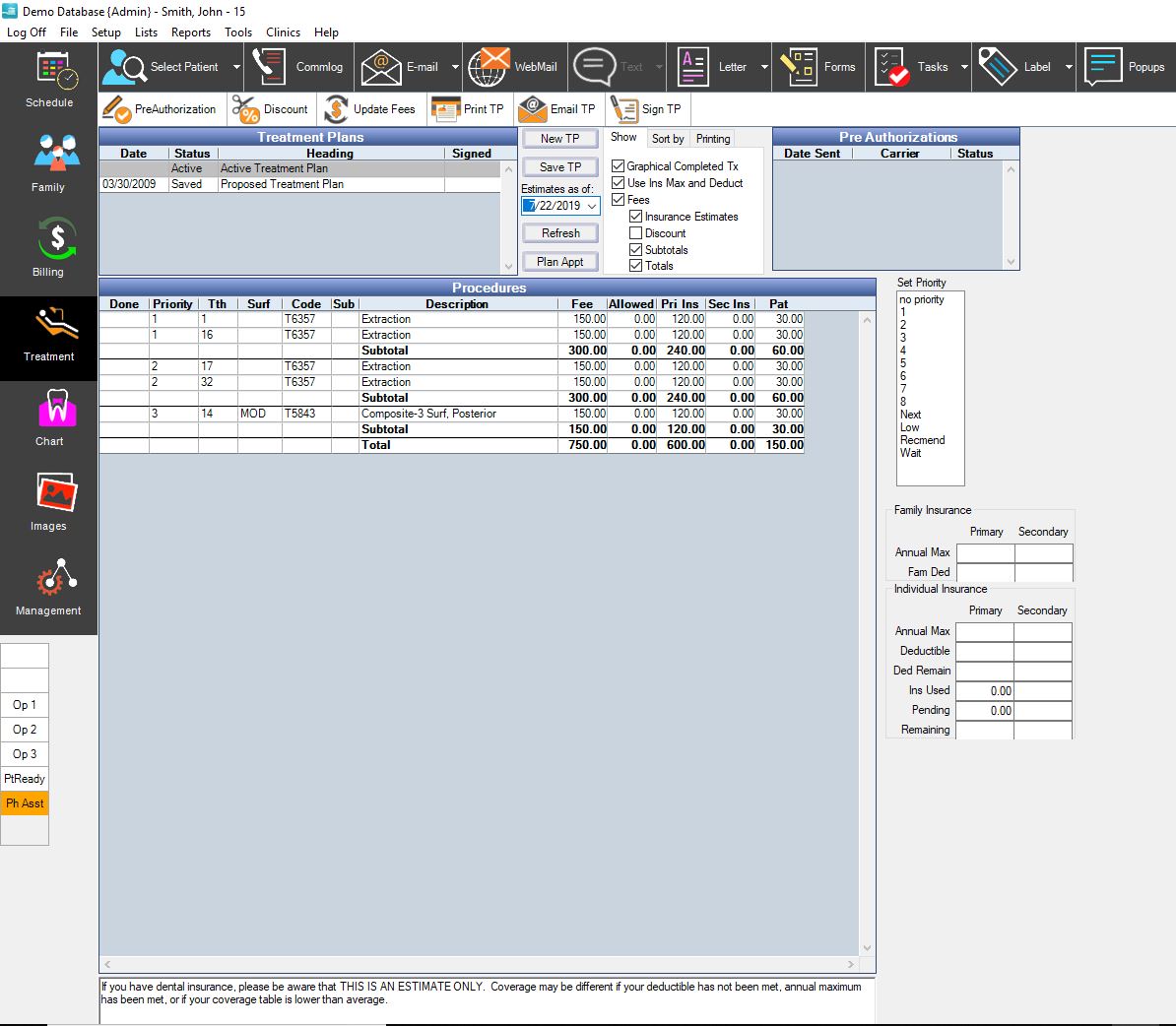Open the Reports menu
Screen dimensions: 1176x1026
point(191,32)
